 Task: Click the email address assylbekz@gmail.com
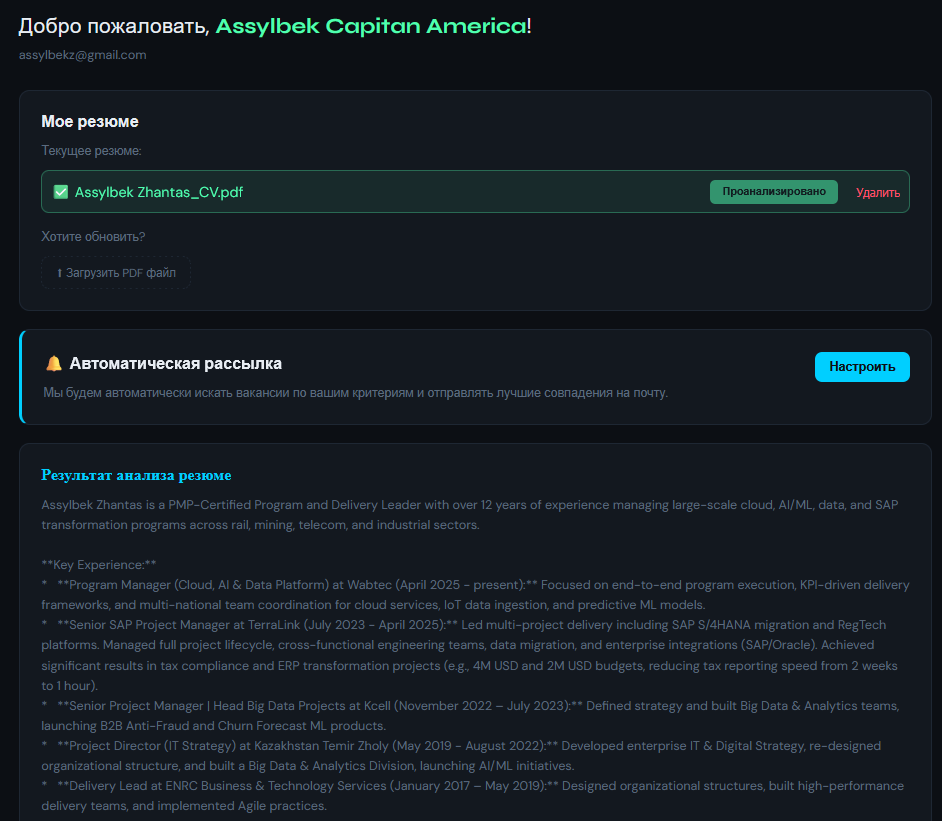pos(82,55)
